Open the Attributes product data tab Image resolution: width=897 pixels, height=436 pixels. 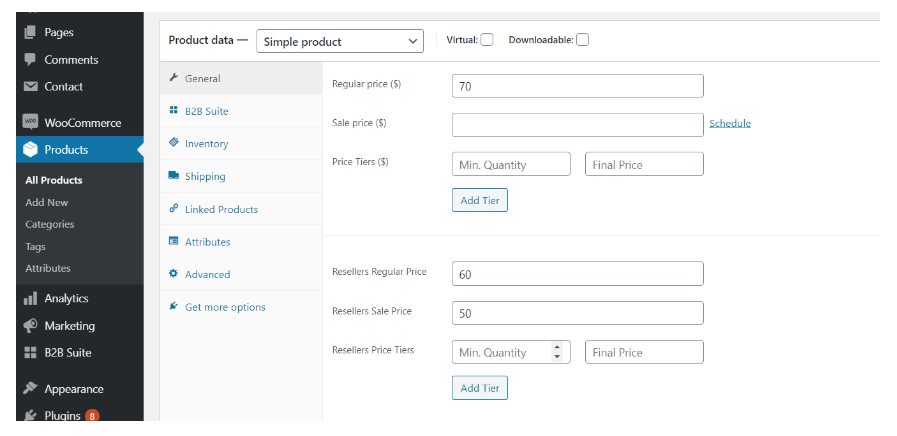coord(241,241)
